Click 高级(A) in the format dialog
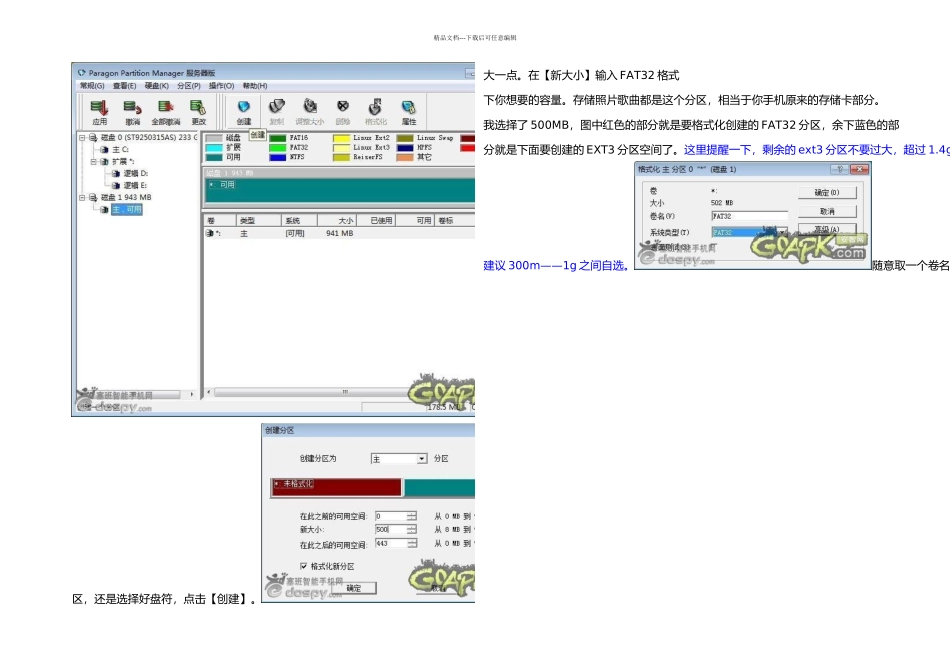The width and height of the screenshot is (950, 672). tap(827, 229)
